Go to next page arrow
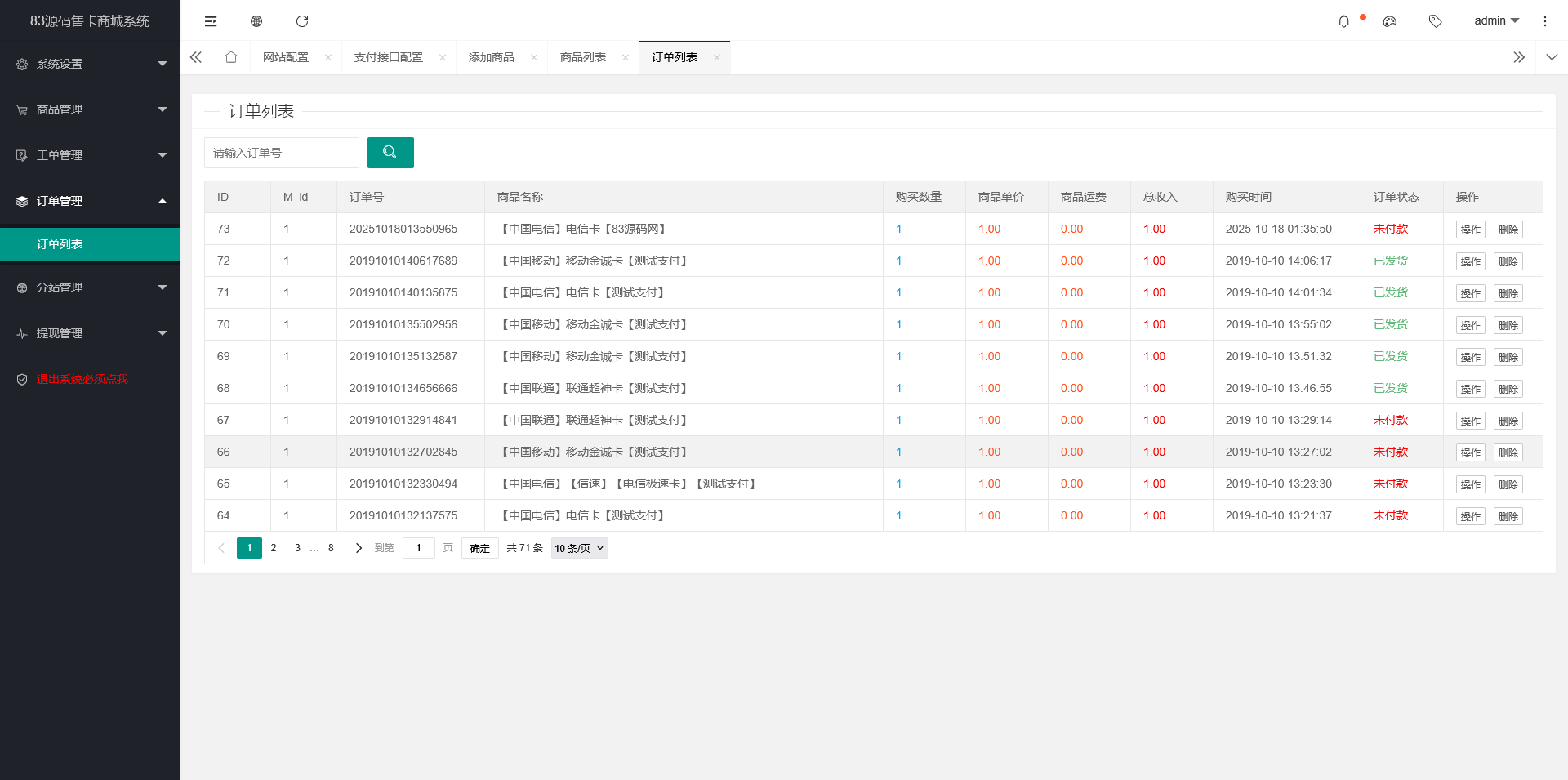1568x780 pixels. pos(359,548)
